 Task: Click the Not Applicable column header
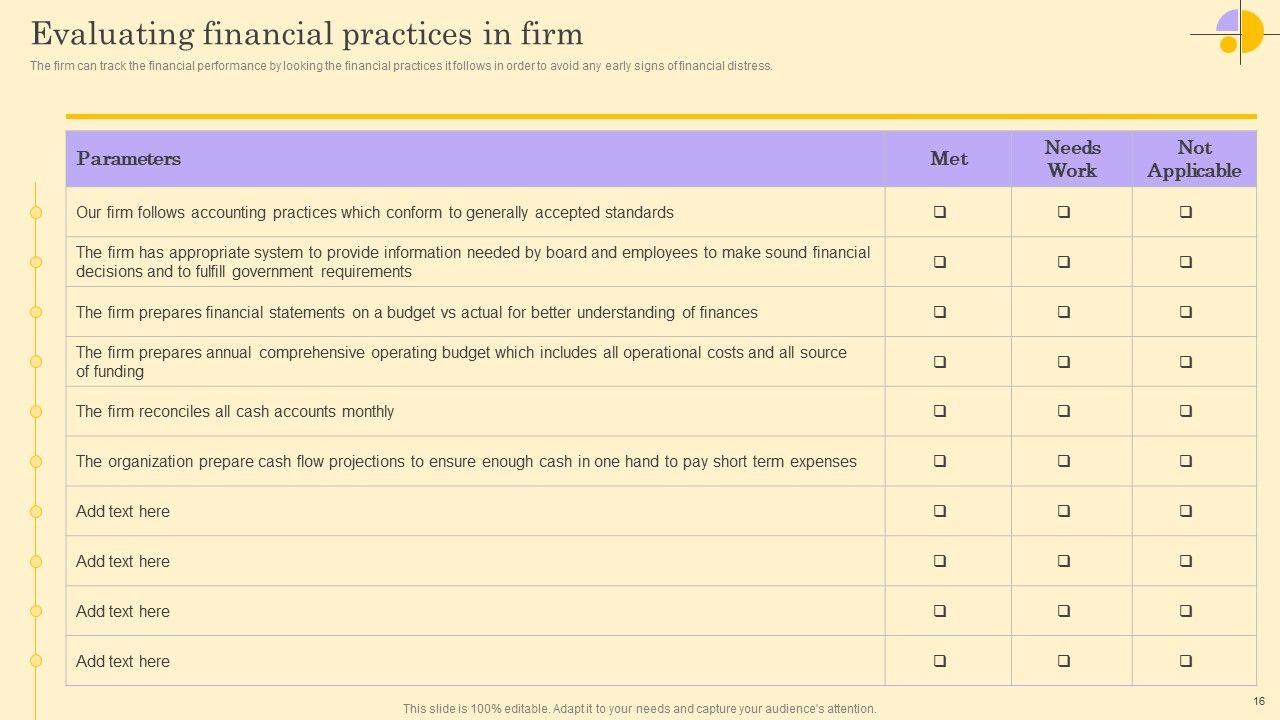coord(1194,159)
